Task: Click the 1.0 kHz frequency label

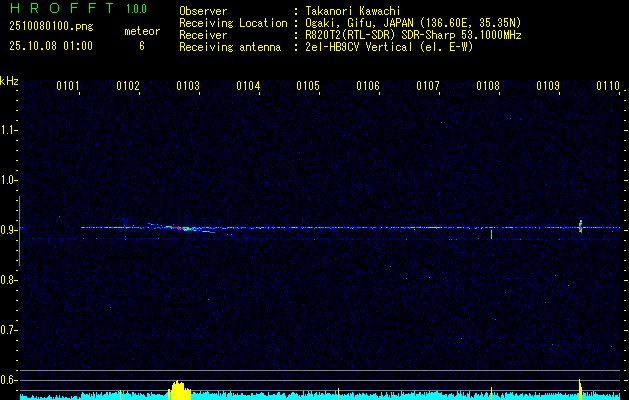Action: tap(8, 180)
